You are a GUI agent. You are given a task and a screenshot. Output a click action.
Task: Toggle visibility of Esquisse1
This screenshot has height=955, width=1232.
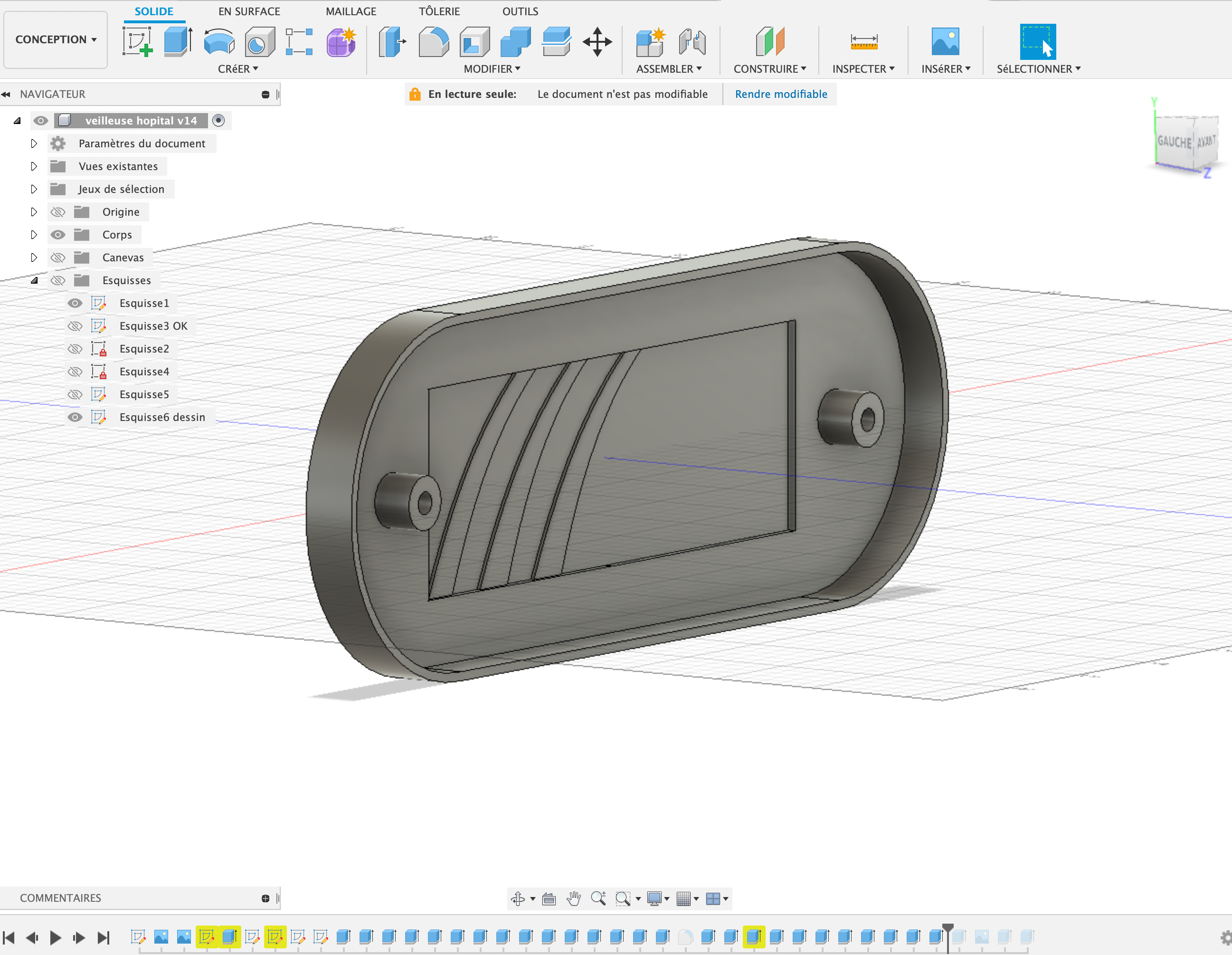click(75, 303)
